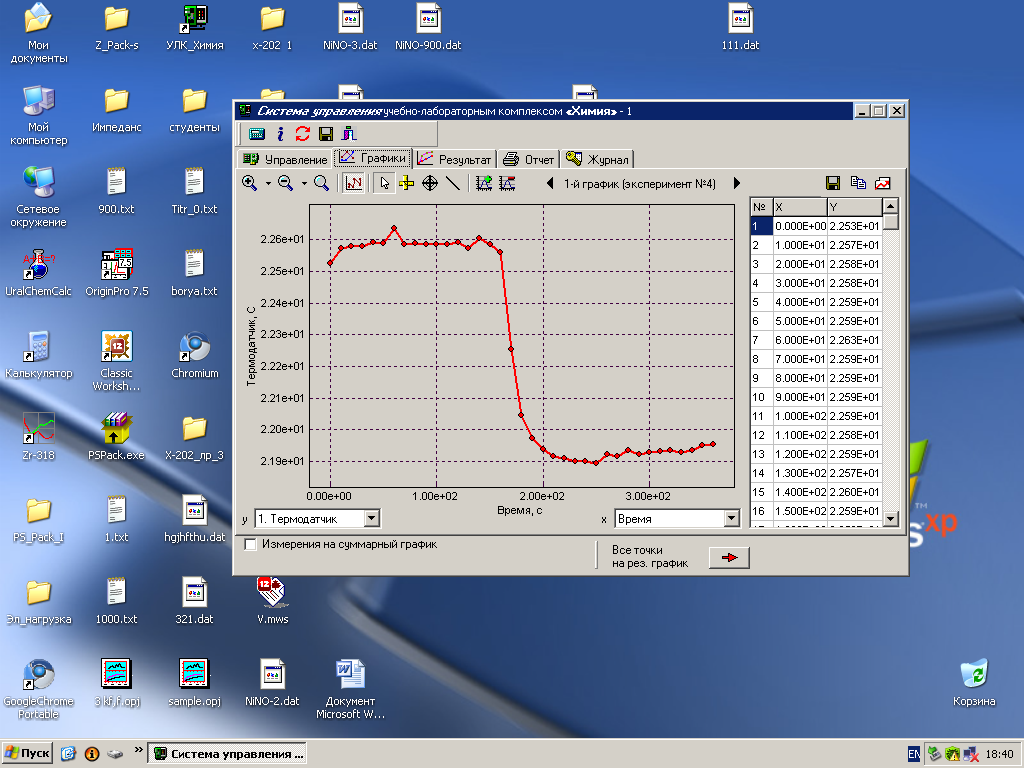Click the save diskette icon in the top toolbar

[326, 134]
